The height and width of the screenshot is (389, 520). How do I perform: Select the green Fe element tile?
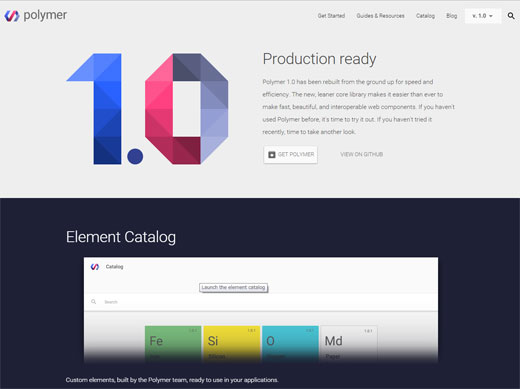click(x=173, y=344)
